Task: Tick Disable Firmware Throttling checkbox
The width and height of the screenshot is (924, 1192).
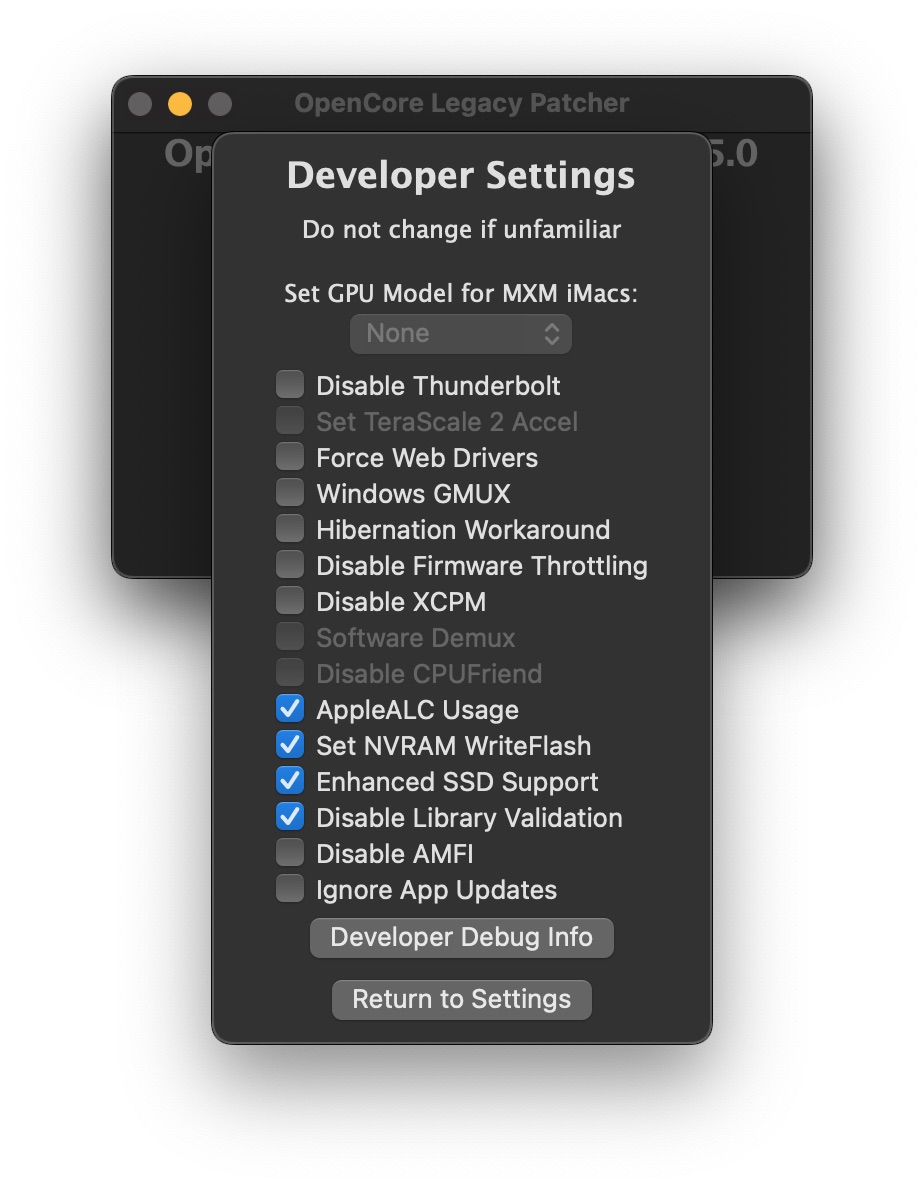Action: [290, 565]
